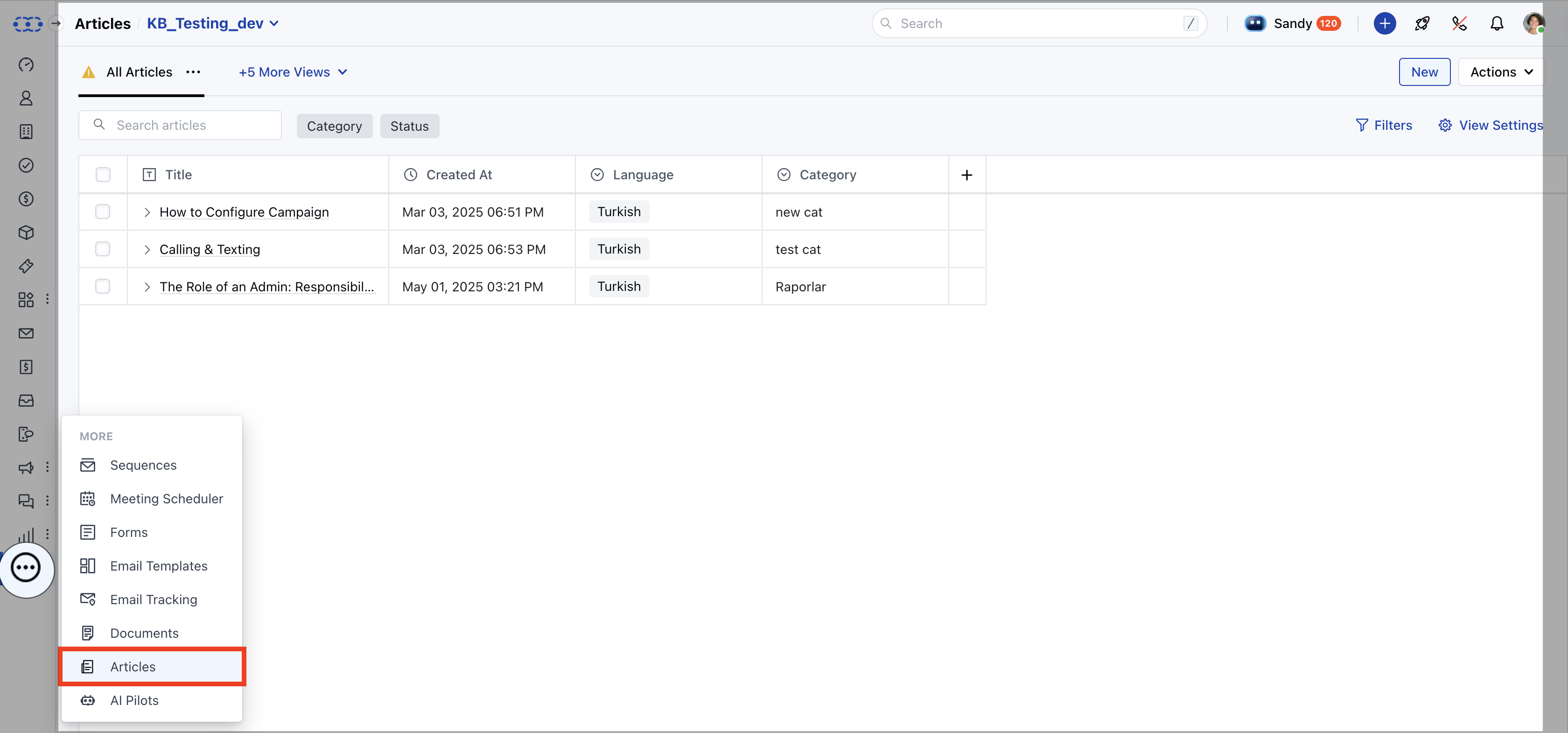Screen dimensions: 1568x733
Task: Expand the +5 More Views dropdown
Action: [293, 72]
